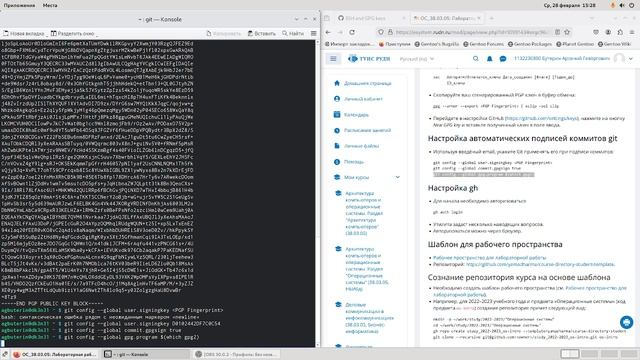
Task: Open the volume control in system tray
Action: [622, 5]
